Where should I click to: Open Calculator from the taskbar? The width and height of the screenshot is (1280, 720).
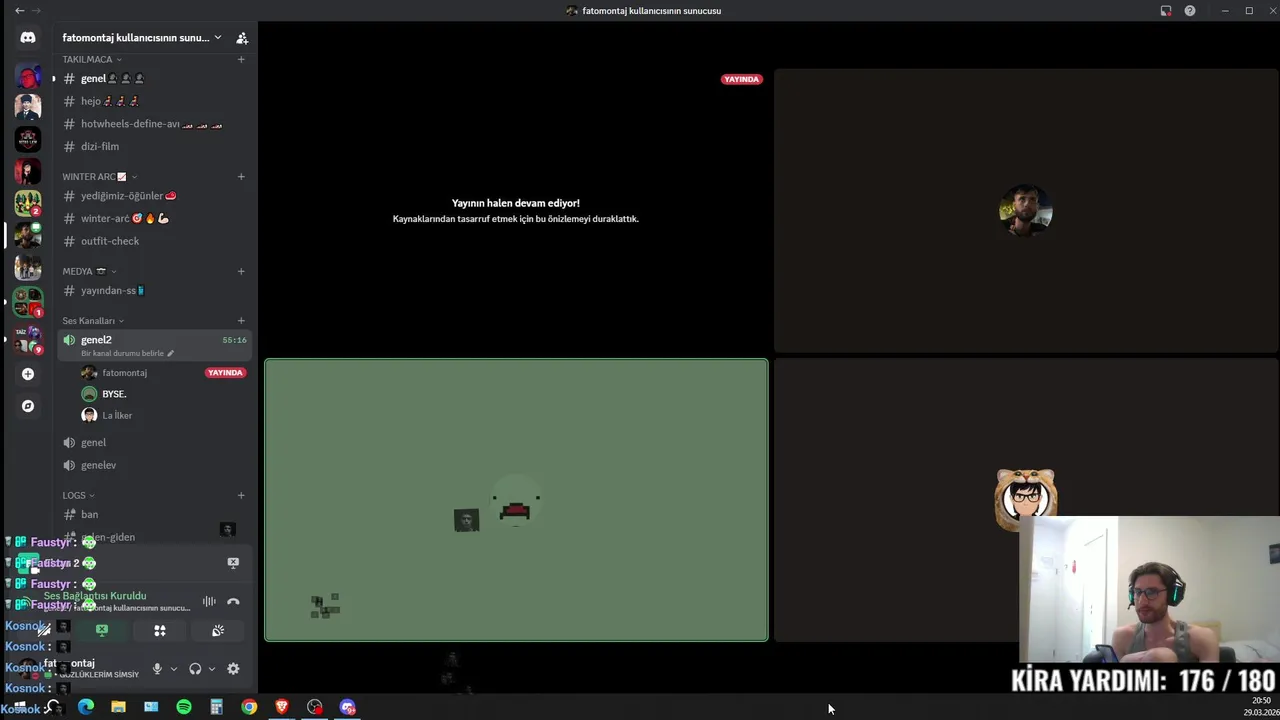(x=216, y=707)
